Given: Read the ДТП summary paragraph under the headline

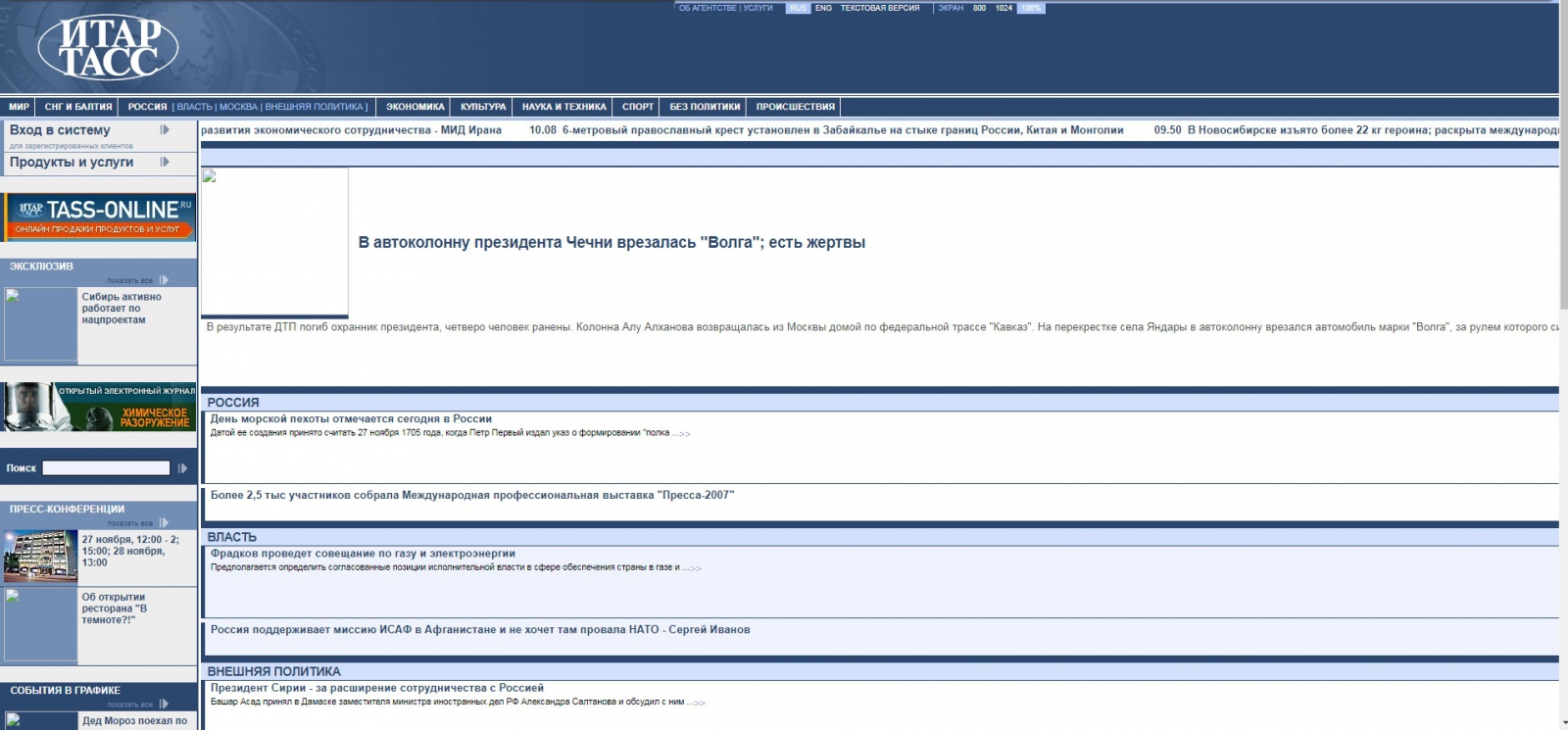Looking at the screenshot, I should 882,327.
